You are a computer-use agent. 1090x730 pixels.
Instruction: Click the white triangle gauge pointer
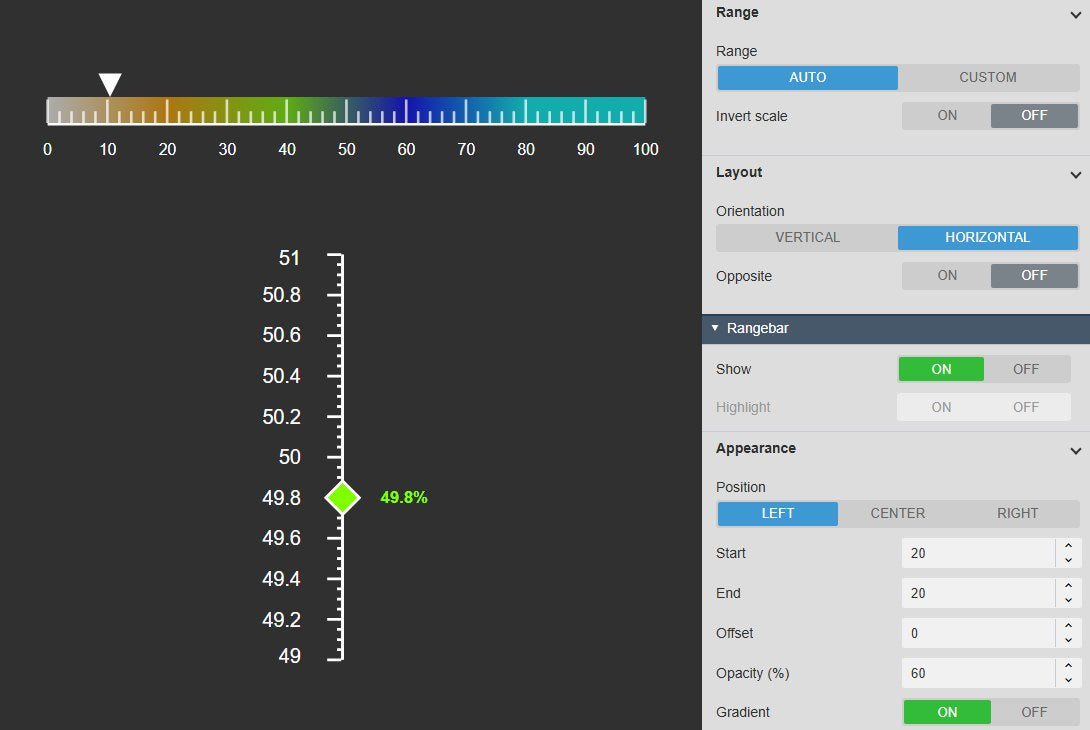[110, 83]
